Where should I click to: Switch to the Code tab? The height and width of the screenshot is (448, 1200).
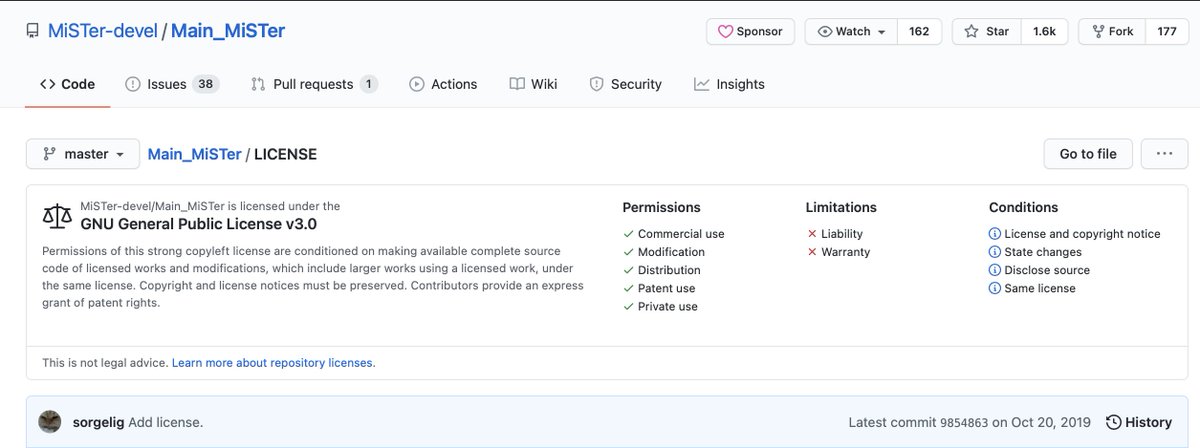click(x=67, y=84)
